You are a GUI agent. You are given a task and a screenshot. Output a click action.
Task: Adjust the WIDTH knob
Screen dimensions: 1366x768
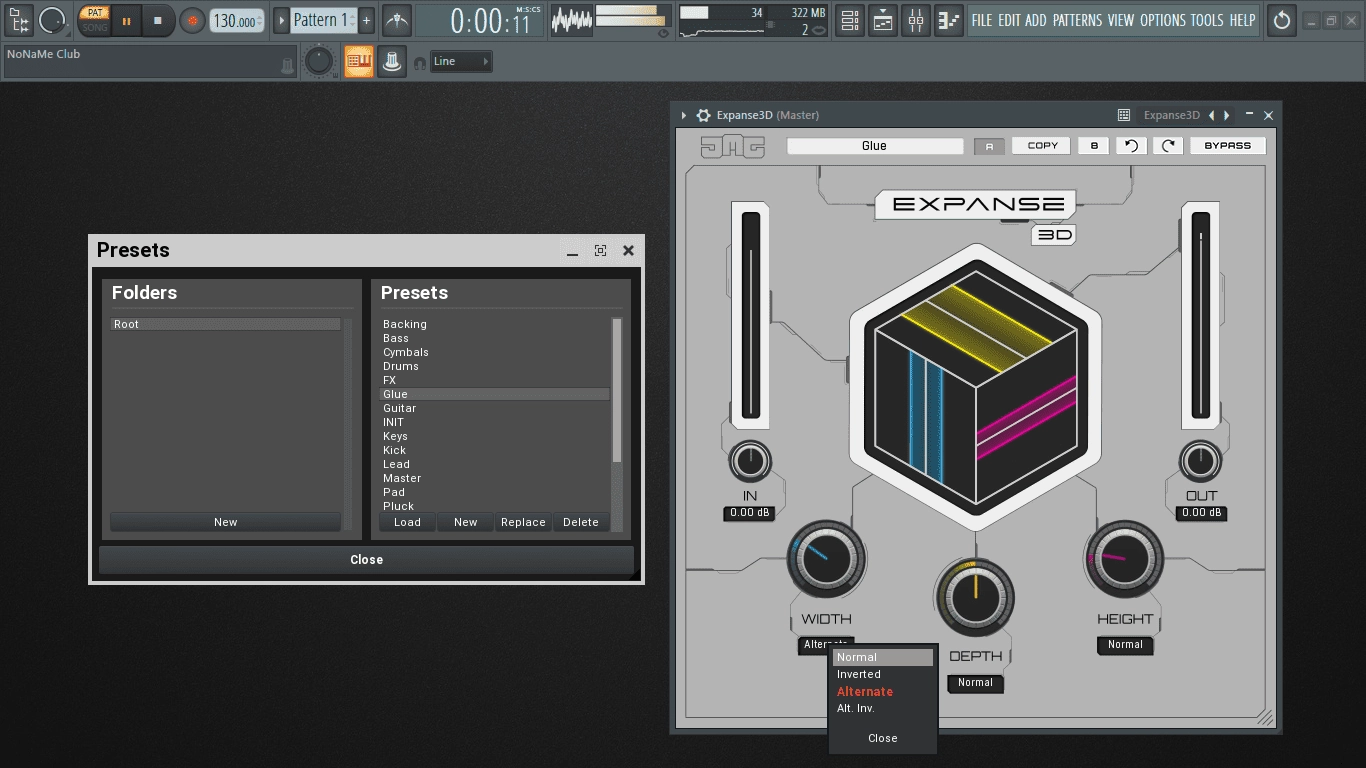coord(826,559)
